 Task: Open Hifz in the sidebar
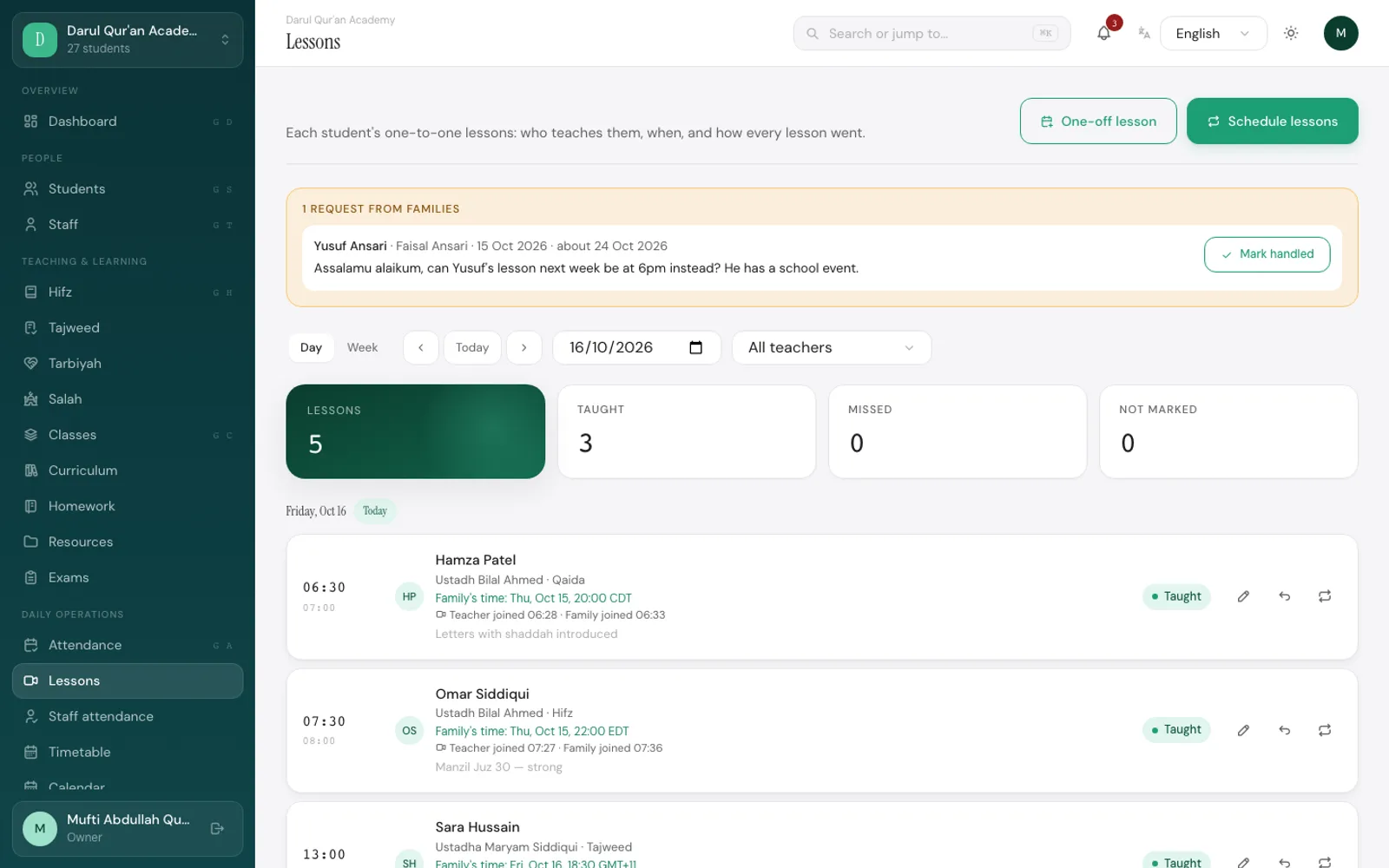(128, 293)
